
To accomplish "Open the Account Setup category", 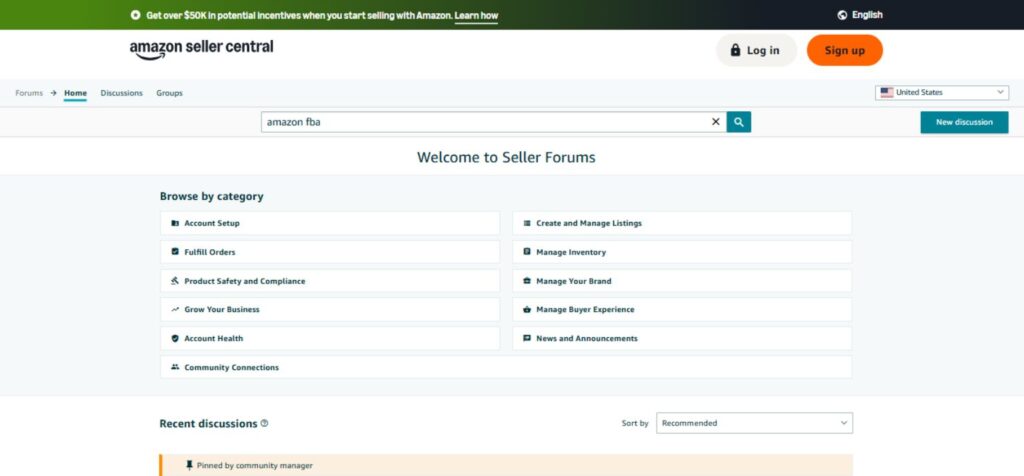I will click(330, 223).
